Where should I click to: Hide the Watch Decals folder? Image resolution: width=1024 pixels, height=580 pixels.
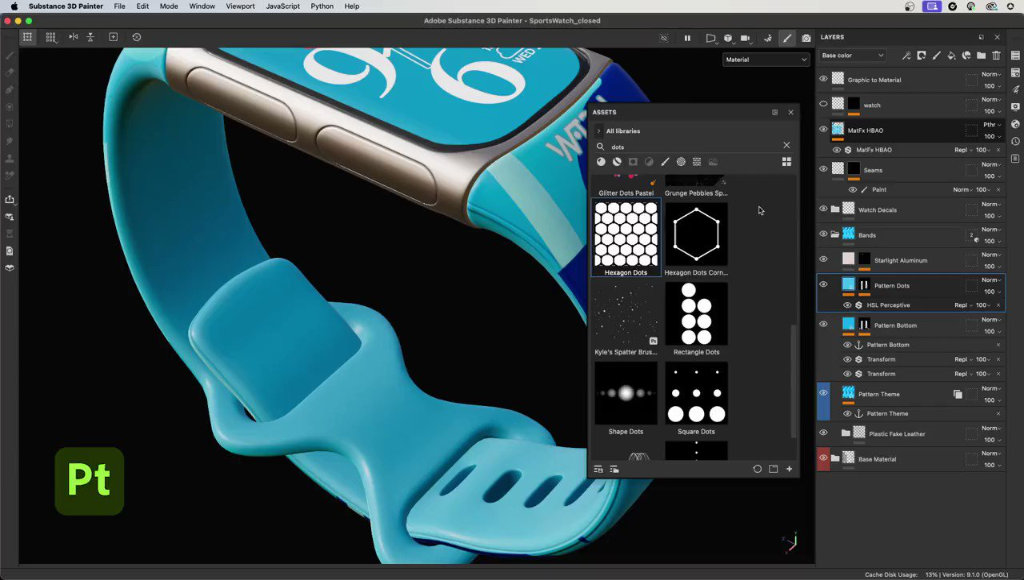pos(824,208)
